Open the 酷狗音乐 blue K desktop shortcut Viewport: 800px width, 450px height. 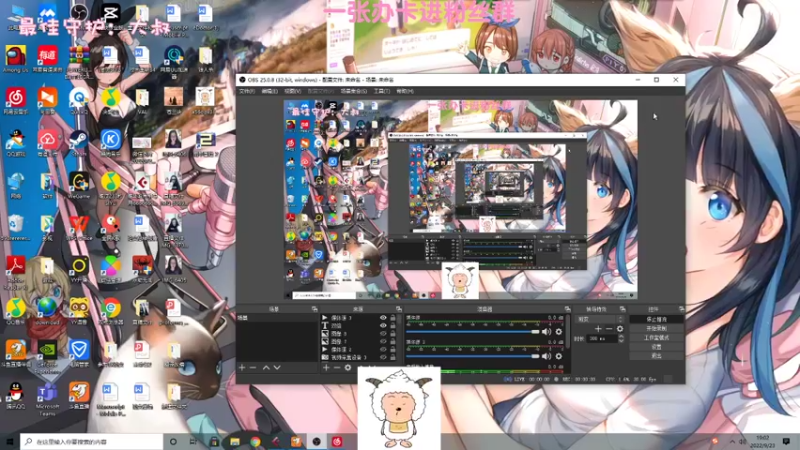(x=110, y=143)
